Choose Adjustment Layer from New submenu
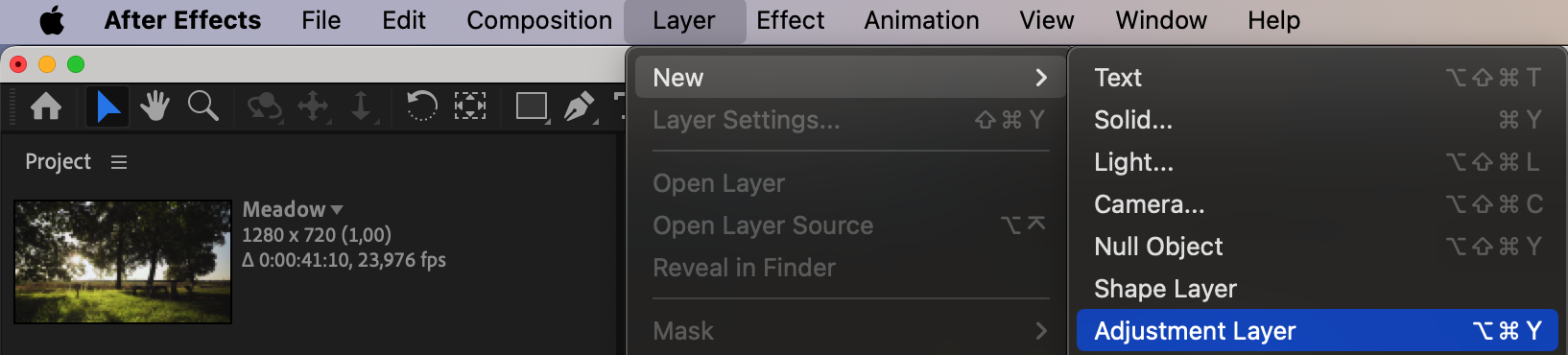The height and width of the screenshot is (355, 1568). point(1318,331)
